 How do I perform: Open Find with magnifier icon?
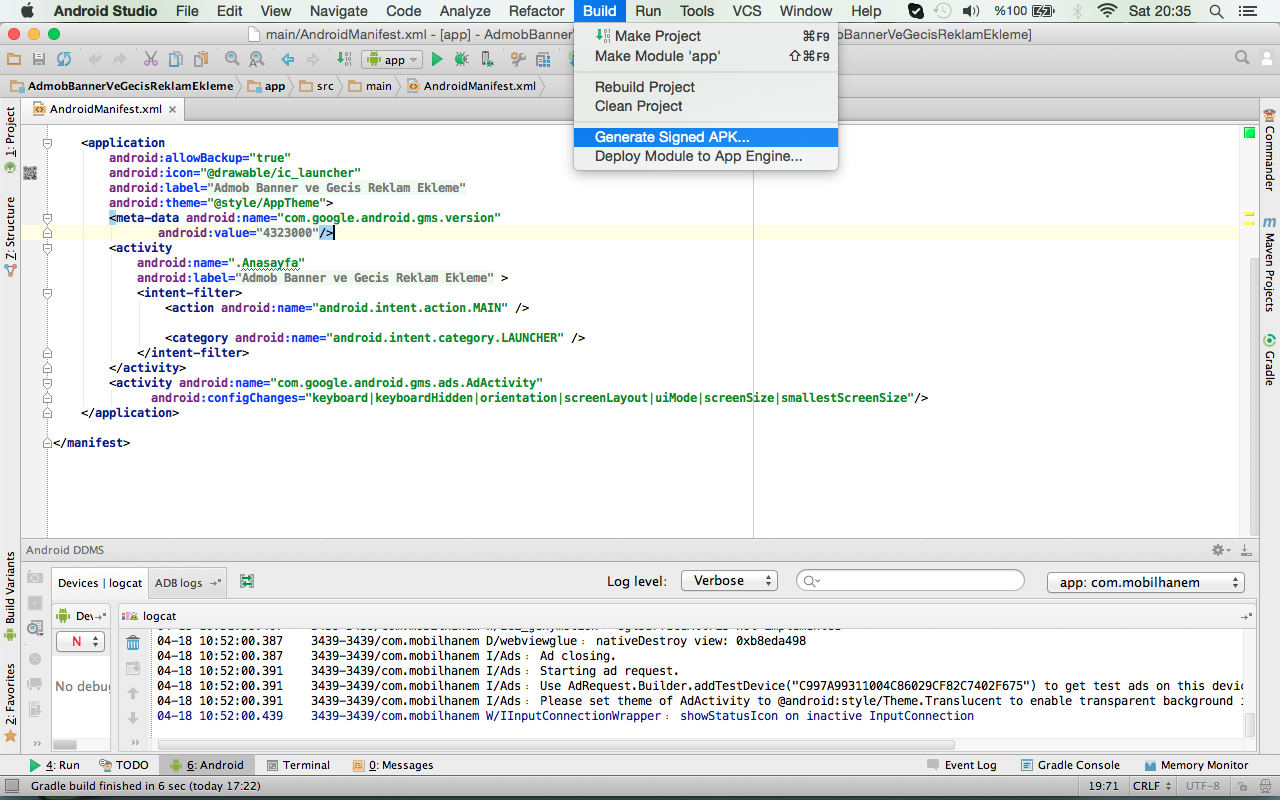coord(232,60)
